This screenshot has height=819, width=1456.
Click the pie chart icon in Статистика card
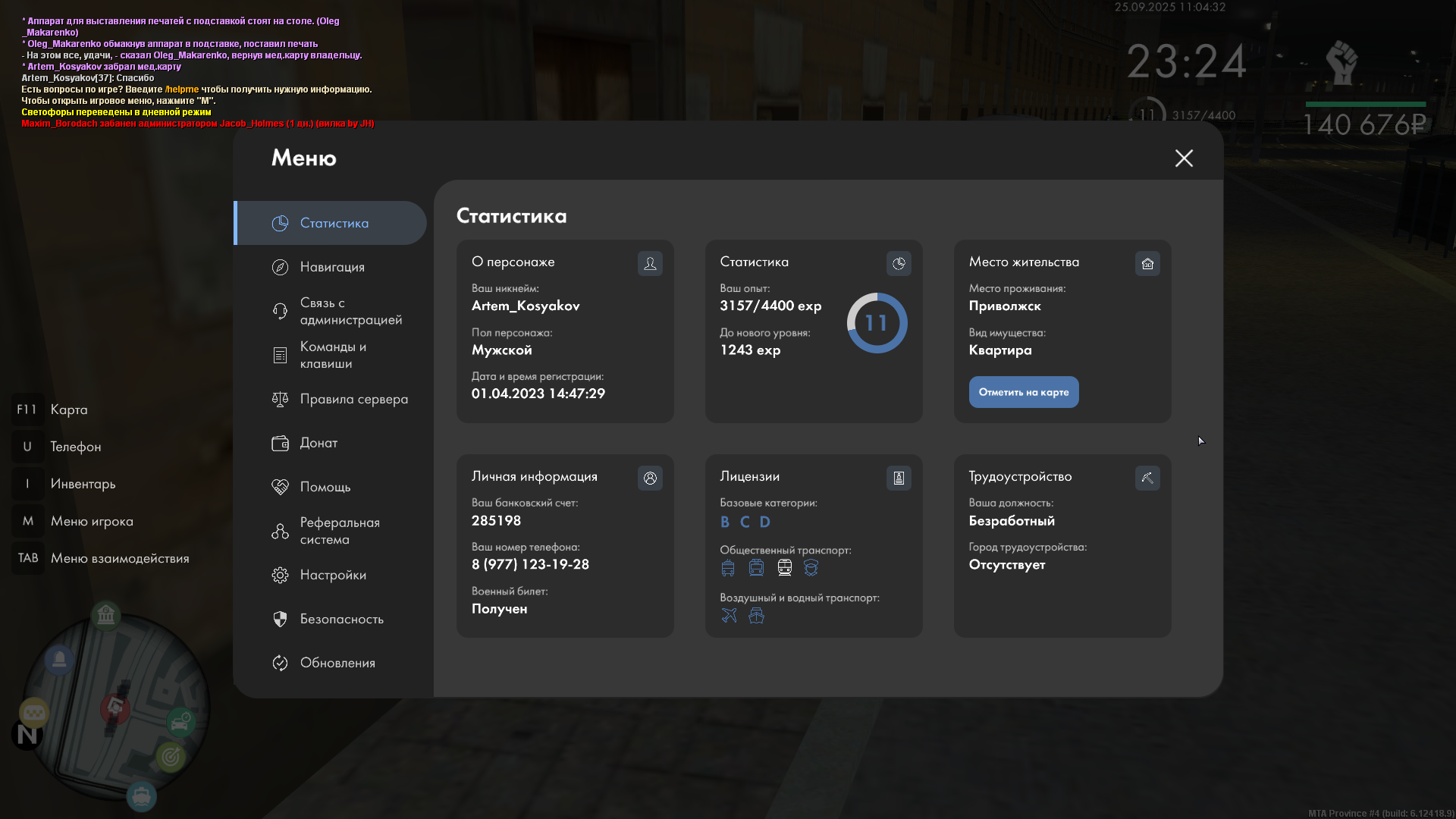(x=899, y=263)
